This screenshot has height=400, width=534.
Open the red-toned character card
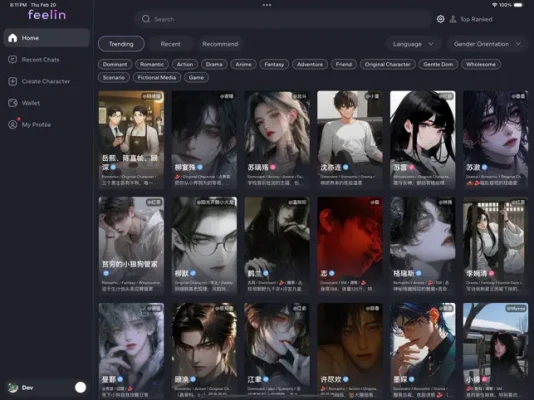(x=350, y=245)
